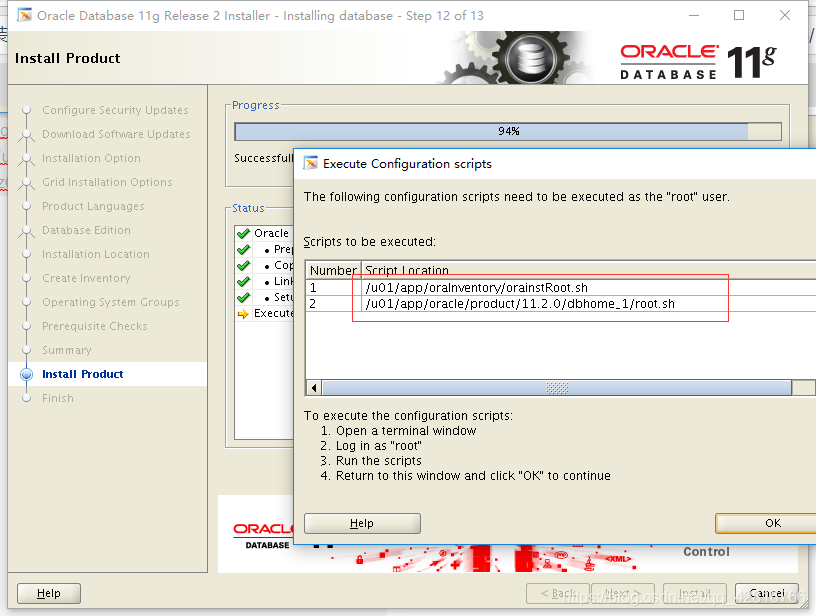Click the Number column header

click(333, 270)
